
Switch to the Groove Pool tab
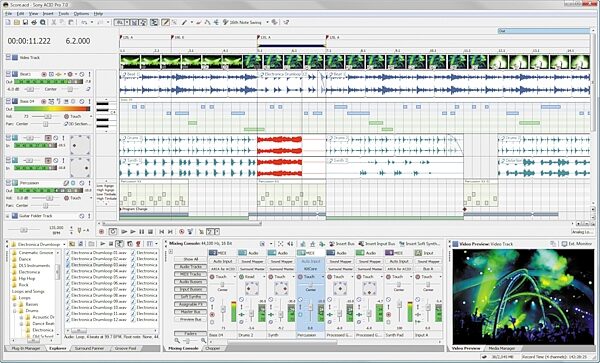click(126, 348)
